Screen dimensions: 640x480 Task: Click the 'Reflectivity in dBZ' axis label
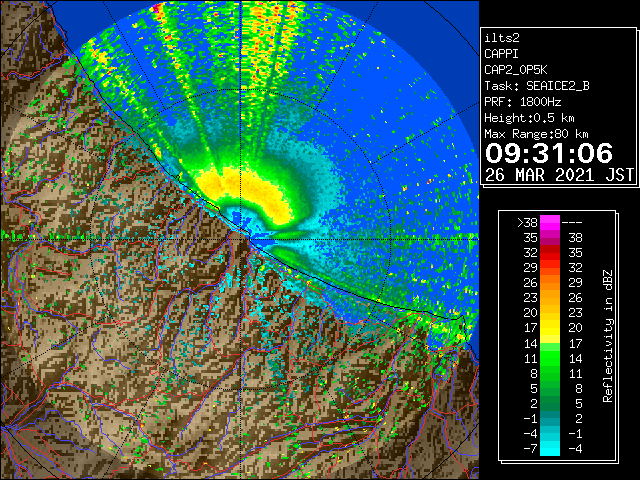click(x=608, y=336)
